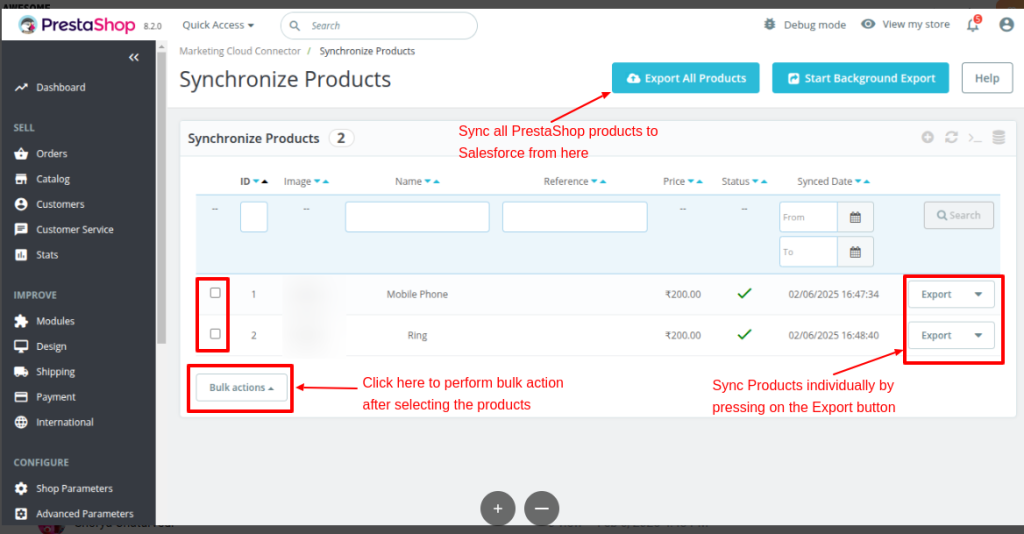Image resolution: width=1024 pixels, height=534 pixels.
Task: Click the zoom out minus button
Action: (541, 509)
